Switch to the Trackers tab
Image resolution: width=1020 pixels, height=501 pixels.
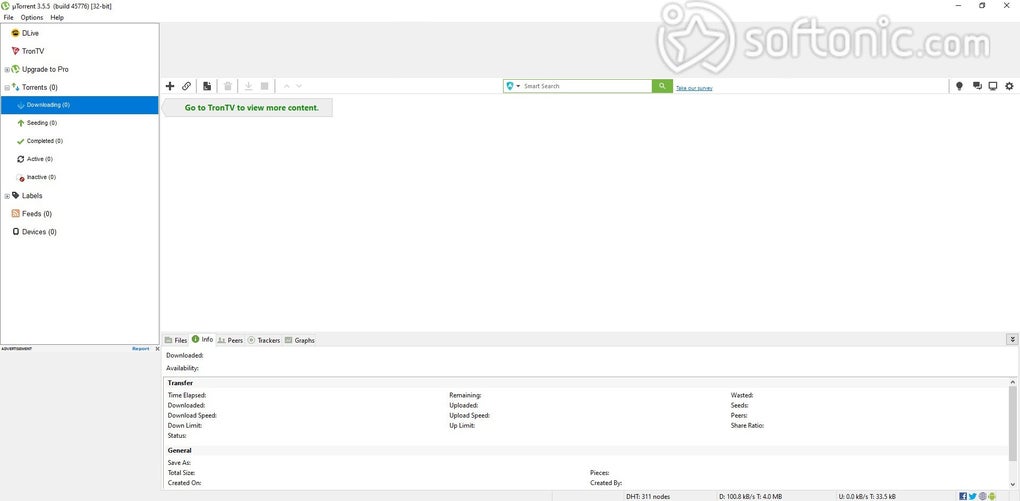tap(264, 340)
